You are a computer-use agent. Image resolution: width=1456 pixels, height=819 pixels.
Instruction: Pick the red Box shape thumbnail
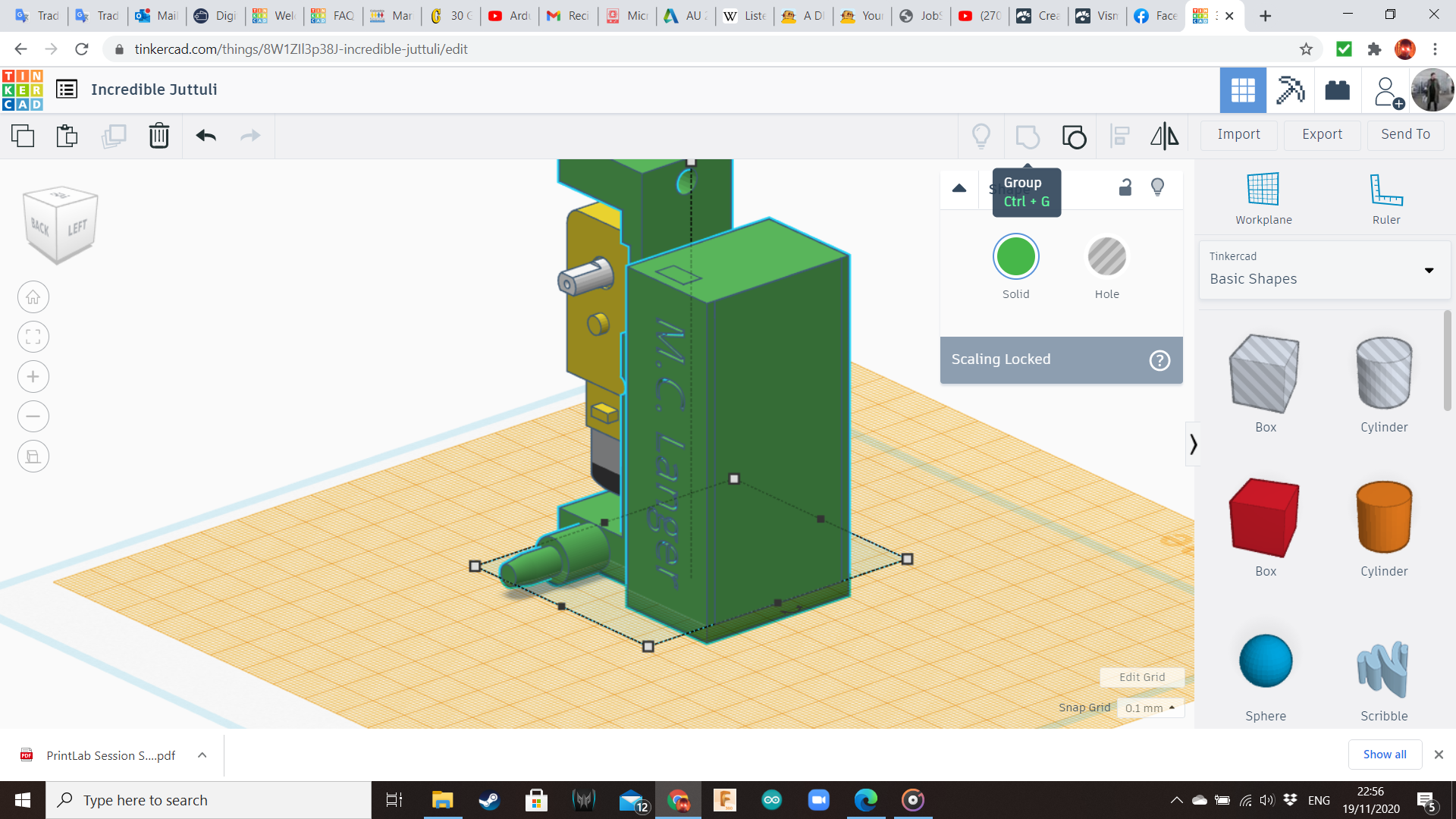coord(1265,519)
